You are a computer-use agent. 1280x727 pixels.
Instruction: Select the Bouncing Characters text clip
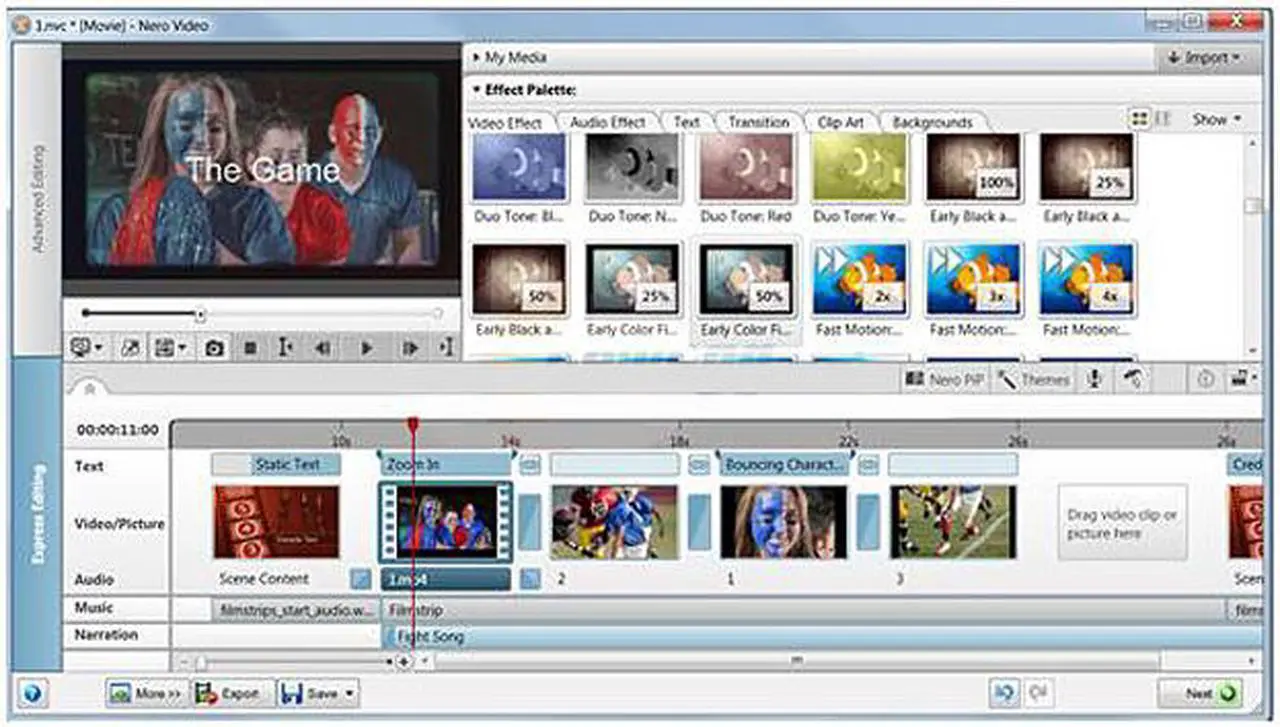(x=785, y=464)
